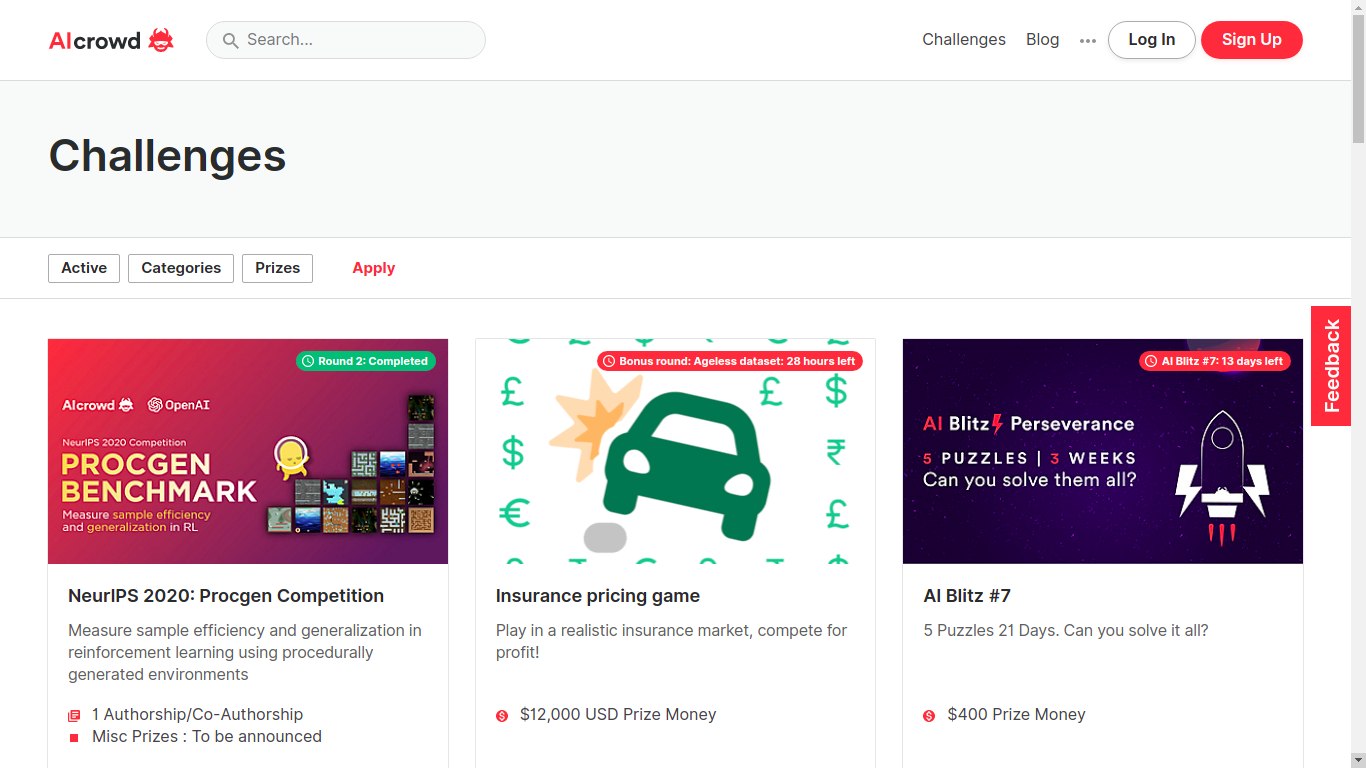Click the Challenges page heading
The height and width of the screenshot is (768, 1366).
pyautogui.click(x=167, y=156)
